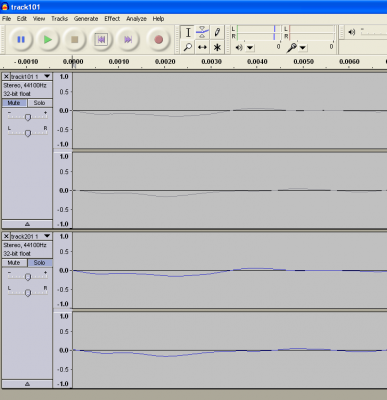
Task: Click the pan slider on track201
Action: (x=28, y=293)
